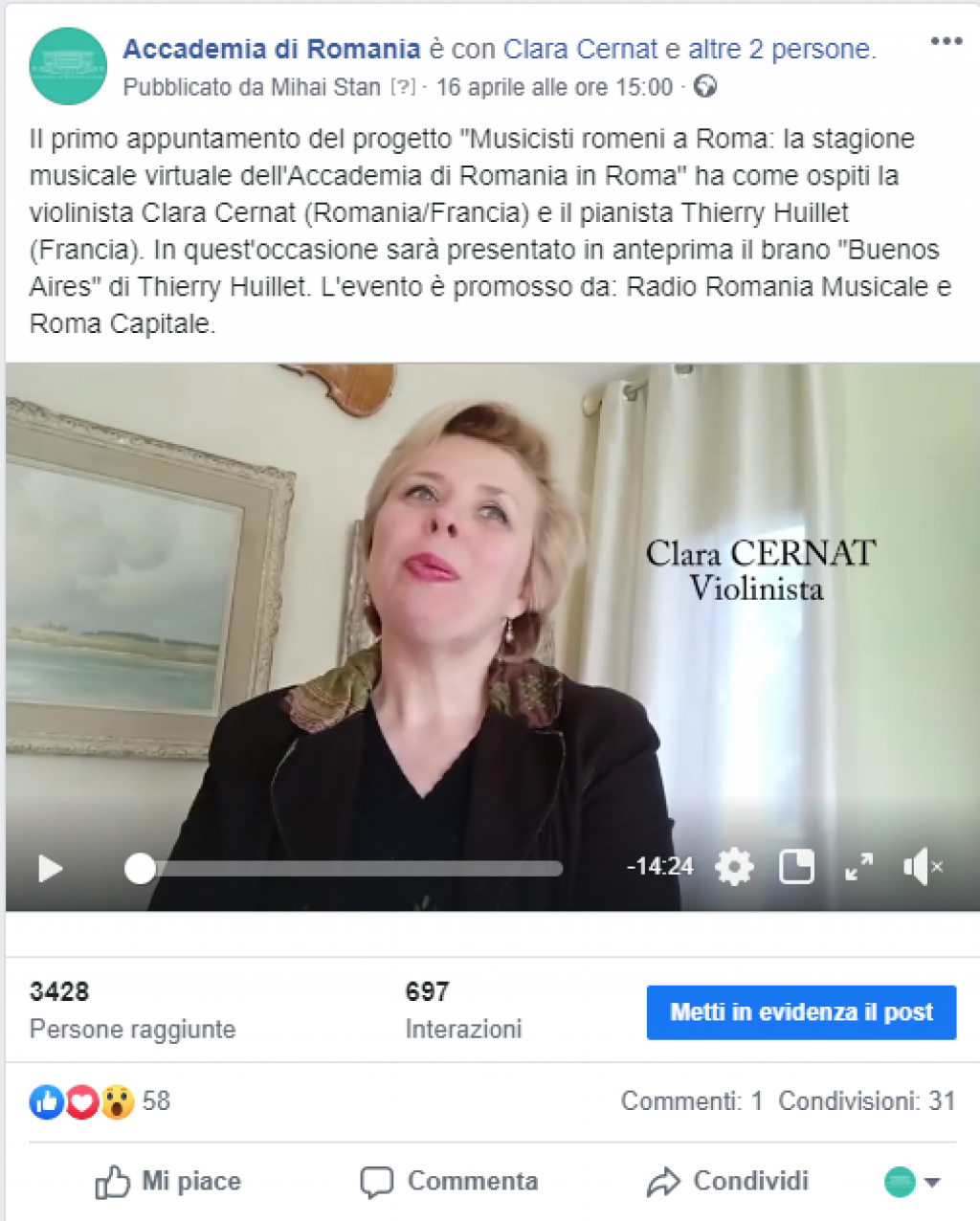Click the blue like reaction icon
The width and height of the screenshot is (980, 1221).
click(x=46, y=1101)
